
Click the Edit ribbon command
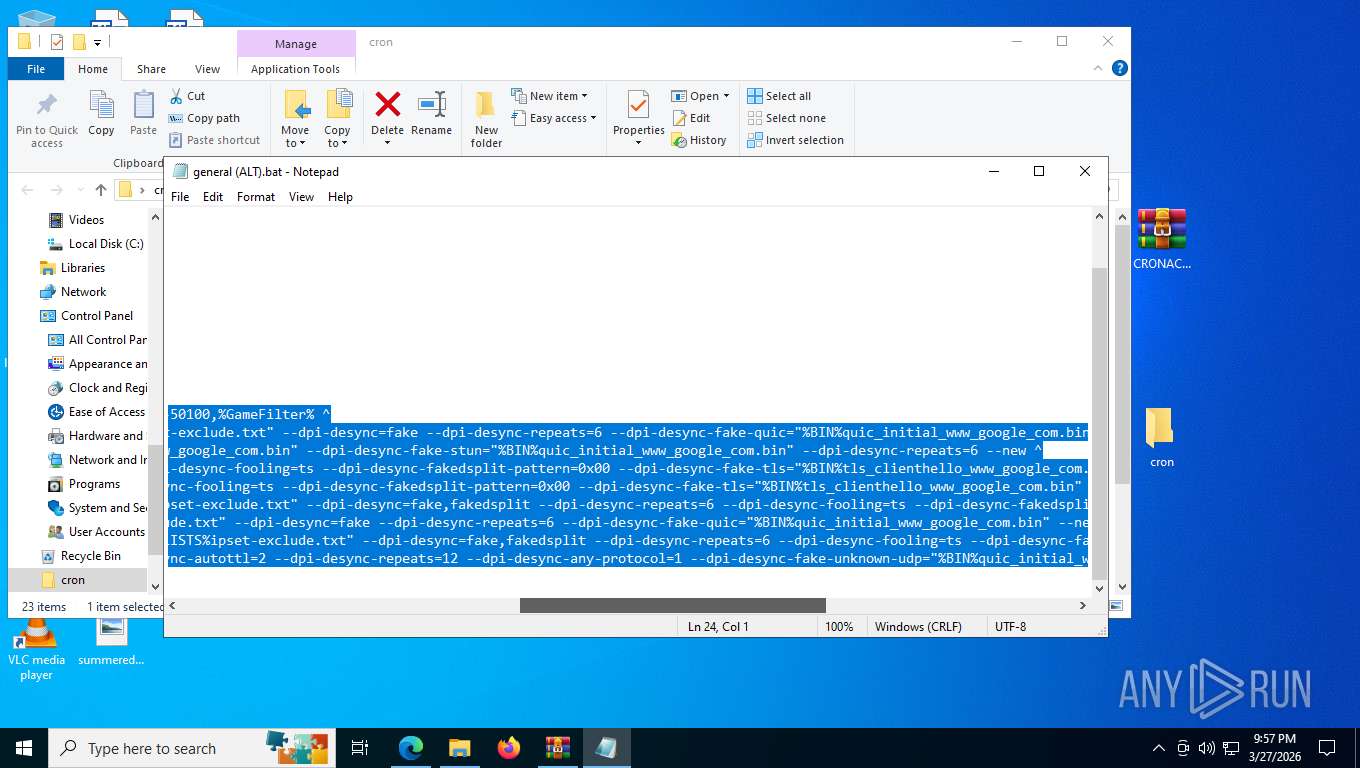coord(690,118)
